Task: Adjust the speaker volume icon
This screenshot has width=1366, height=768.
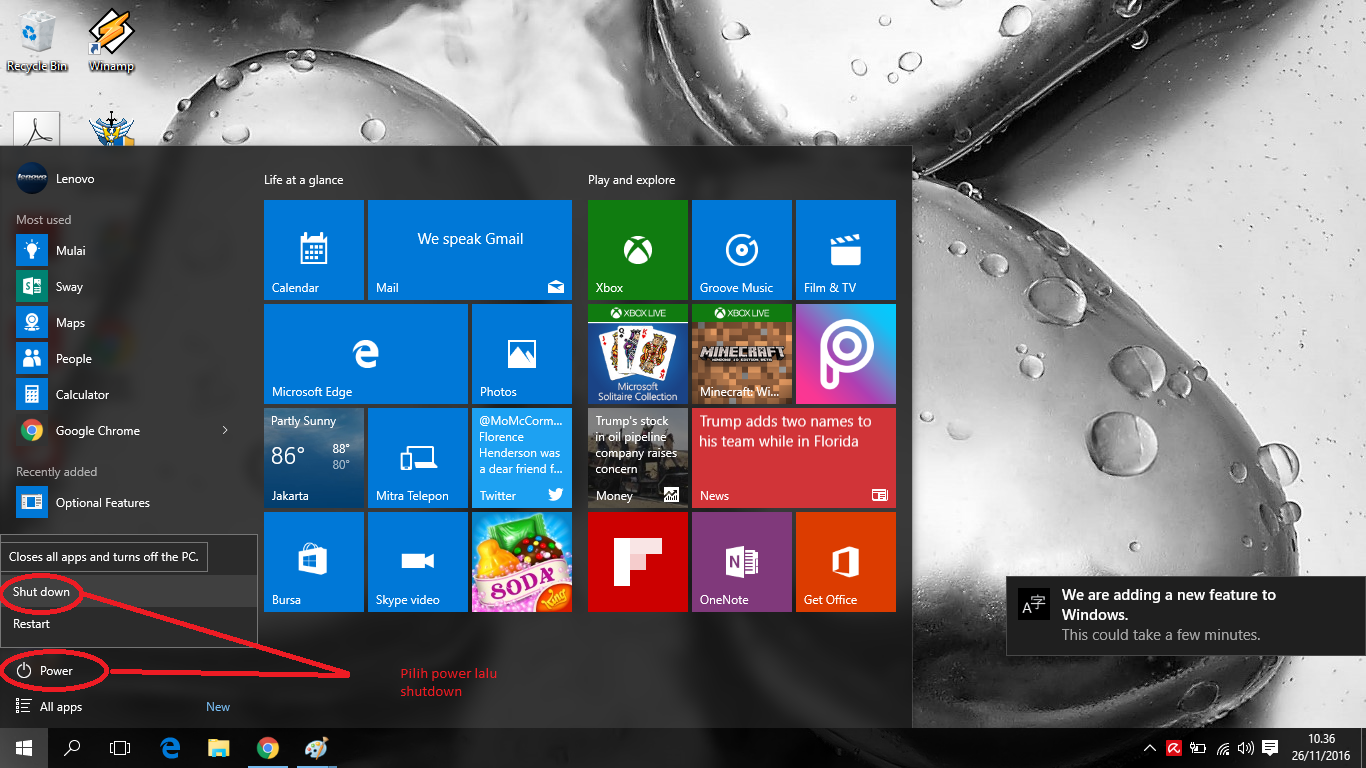Action: coord(1245,748)
